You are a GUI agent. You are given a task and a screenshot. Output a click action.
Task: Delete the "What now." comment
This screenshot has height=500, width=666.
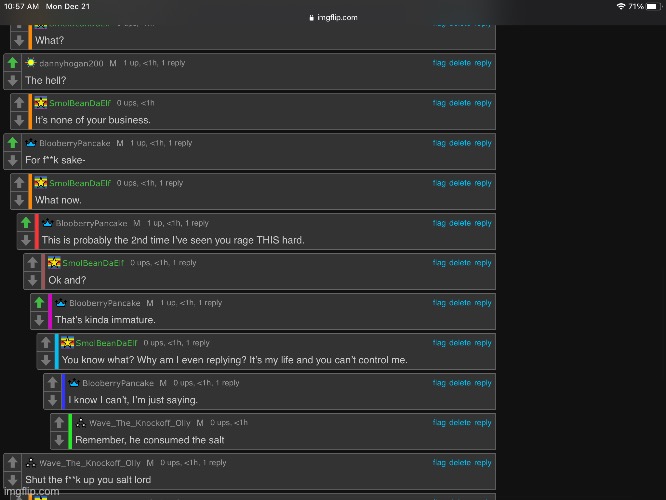coord(459,183)
